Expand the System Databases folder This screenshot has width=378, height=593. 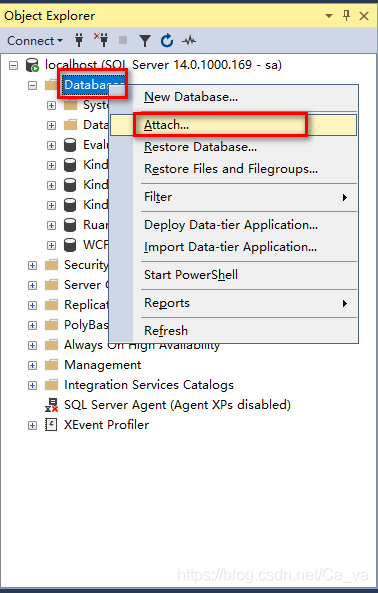[x=51, y=106]
